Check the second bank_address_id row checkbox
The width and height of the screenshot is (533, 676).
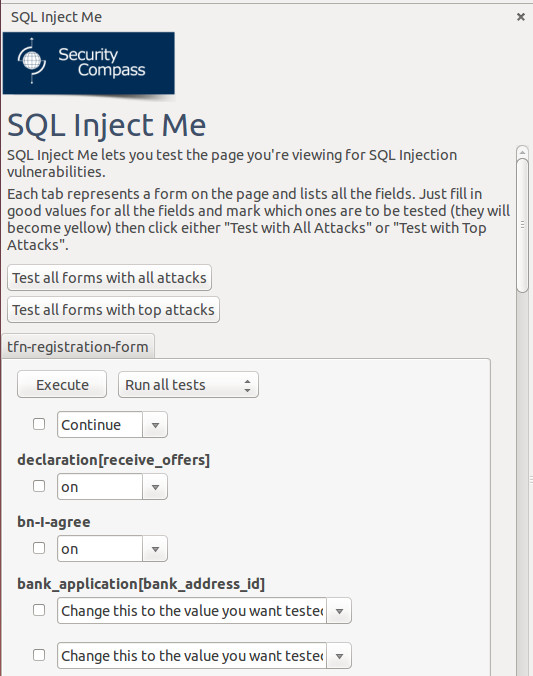[39, 655]
